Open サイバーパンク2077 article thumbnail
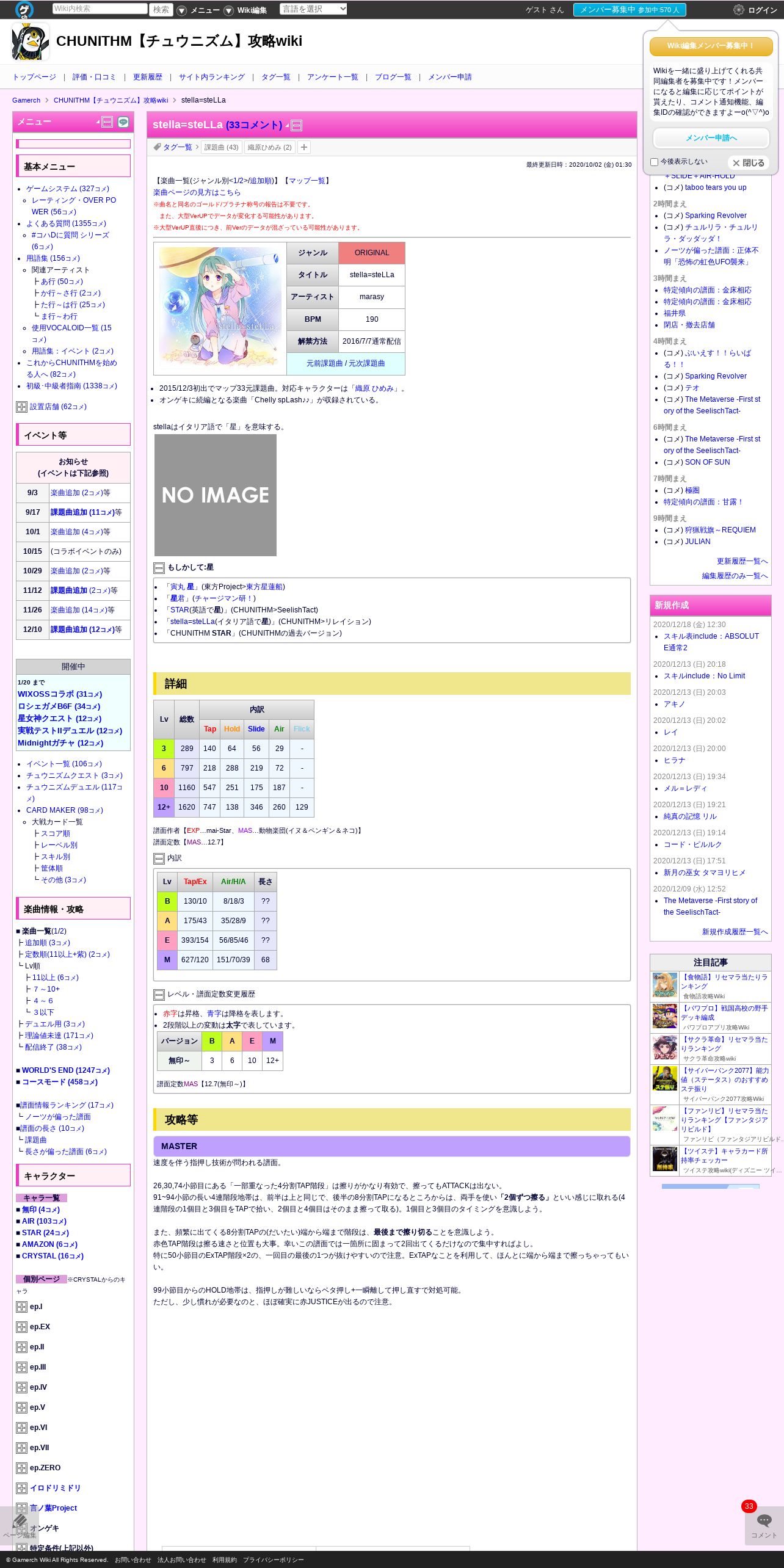784x1568 pixels. click(665, 1079)
